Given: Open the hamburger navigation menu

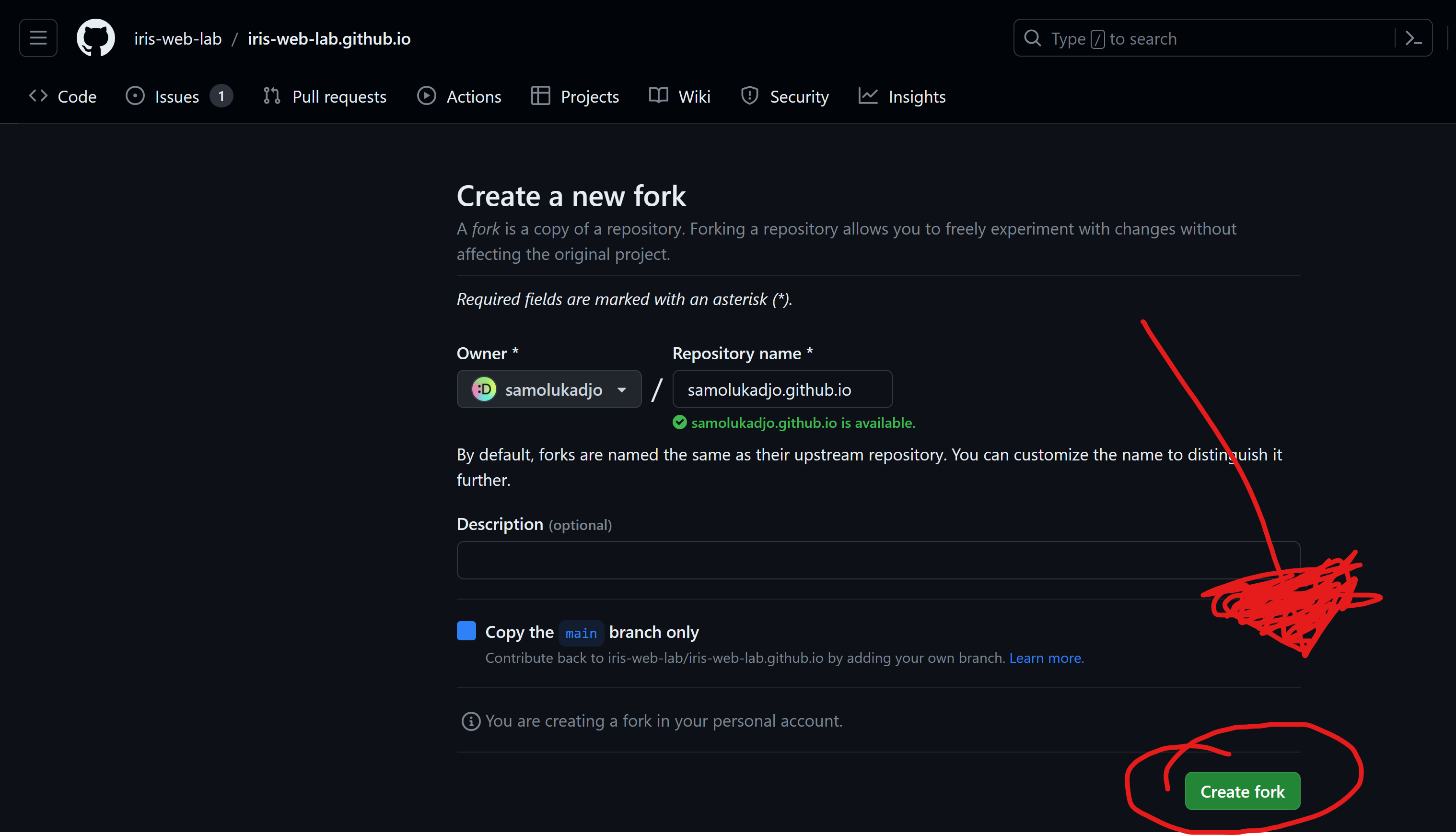Looking at the screenshot, I should (x=37, y=37).
